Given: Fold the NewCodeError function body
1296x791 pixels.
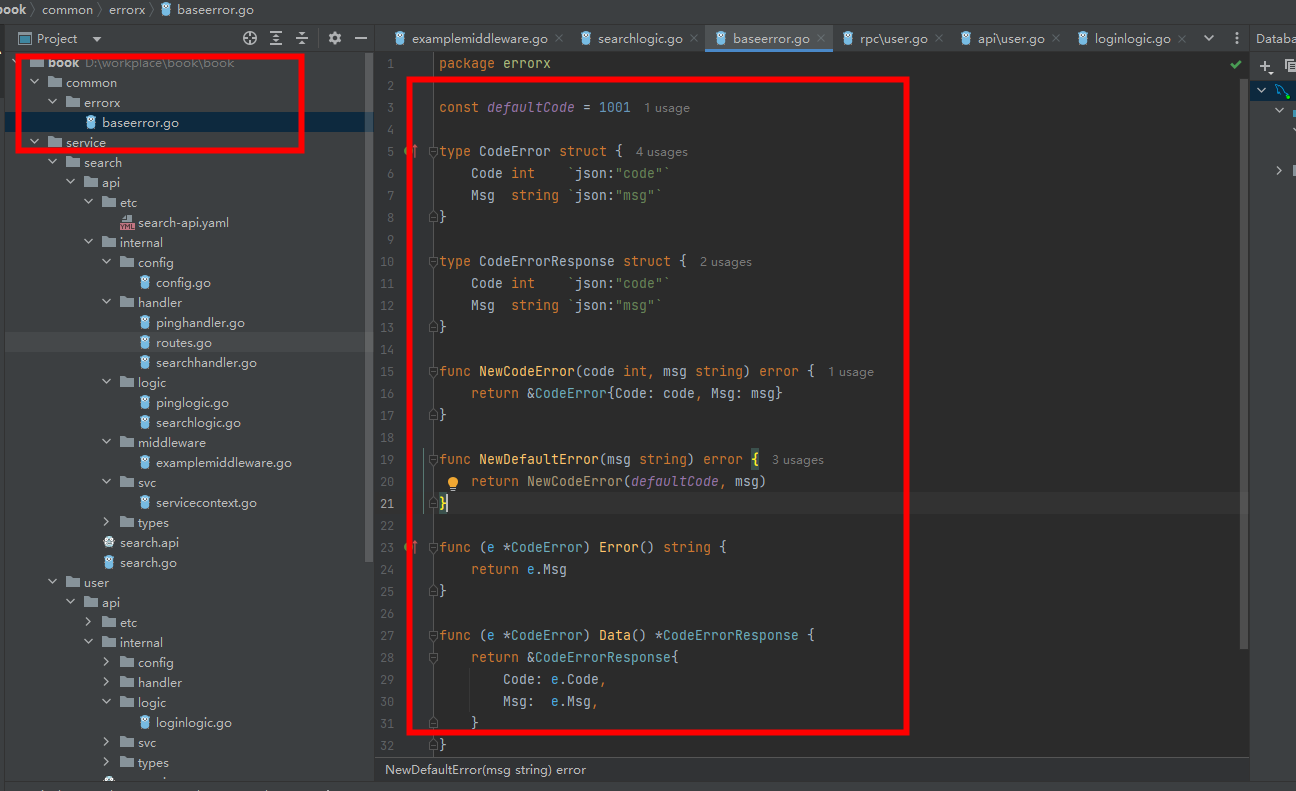Looking at the screenshot, I should 431,371.
